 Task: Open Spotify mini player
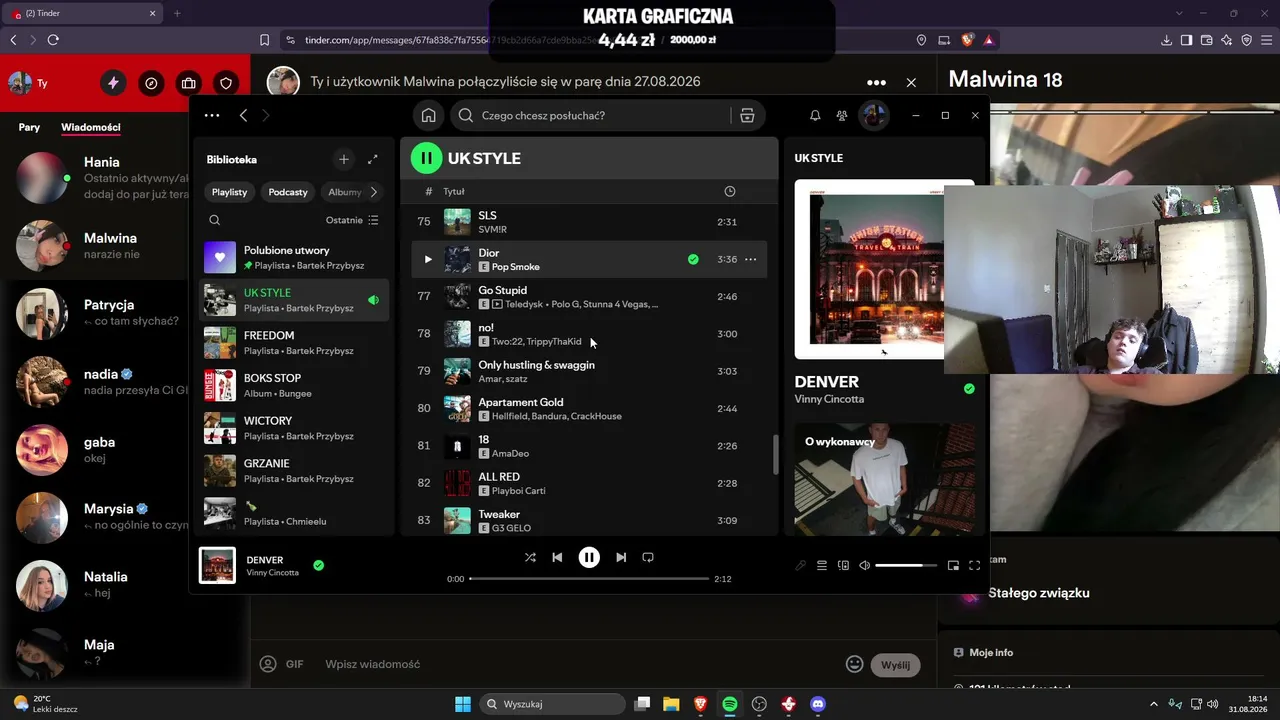click(x=953, y=565)
